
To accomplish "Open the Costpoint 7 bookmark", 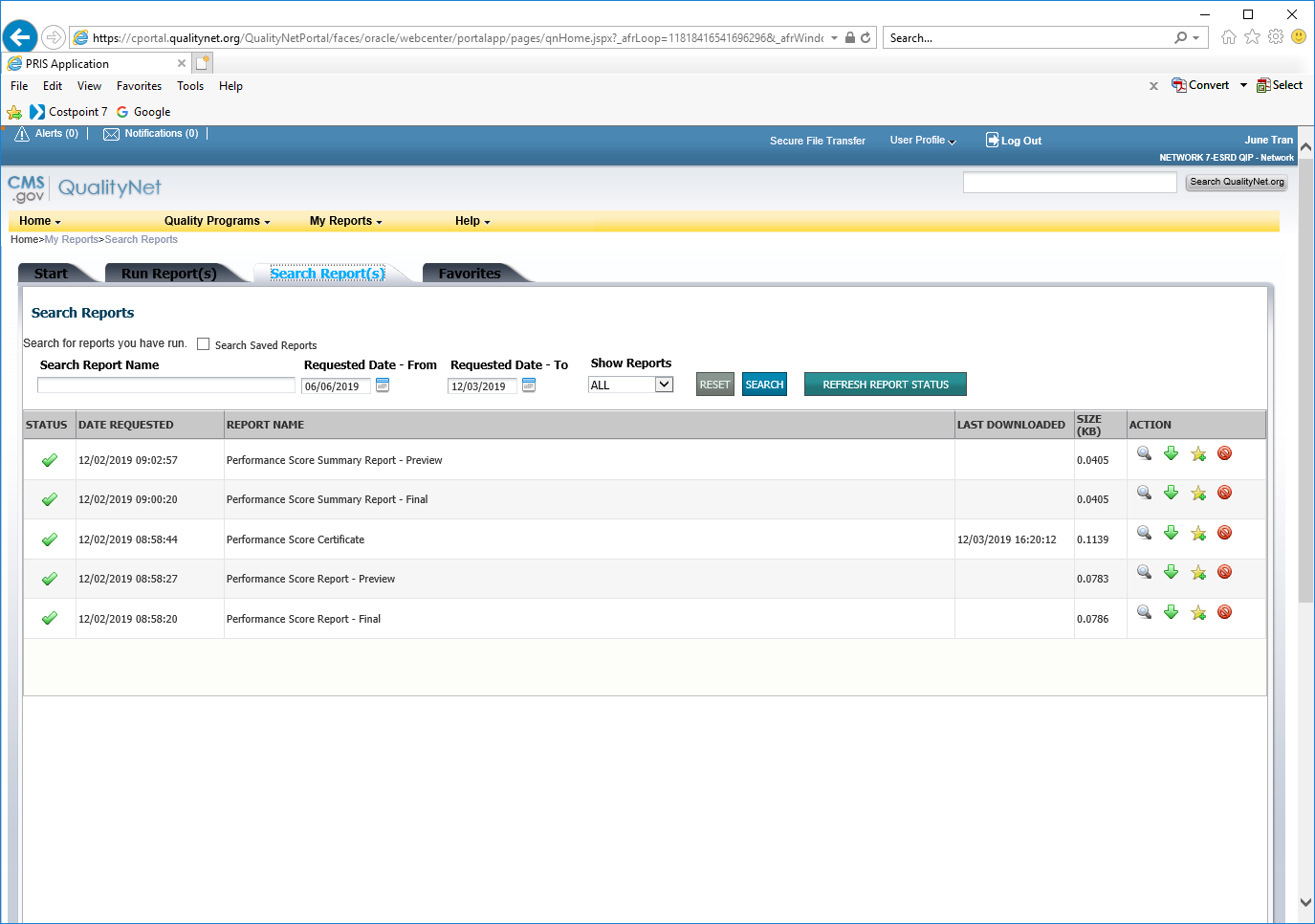I will coord(69,112).
